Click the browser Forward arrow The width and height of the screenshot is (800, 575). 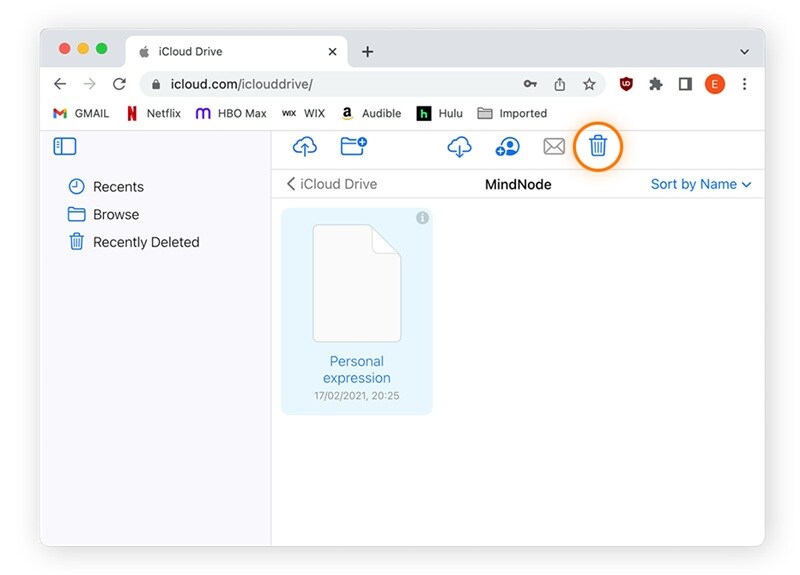point(90,84)
